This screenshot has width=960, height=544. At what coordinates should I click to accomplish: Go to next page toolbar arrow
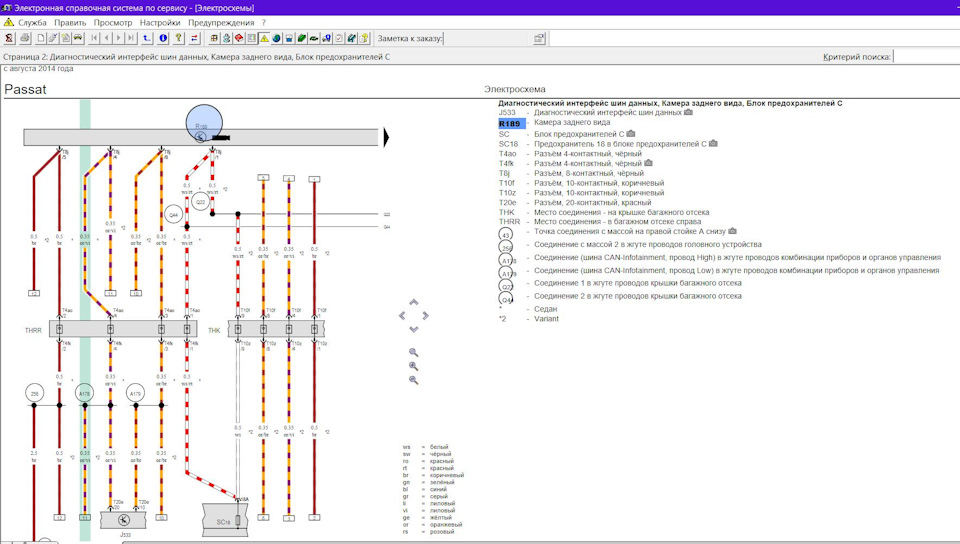[119, 38]
